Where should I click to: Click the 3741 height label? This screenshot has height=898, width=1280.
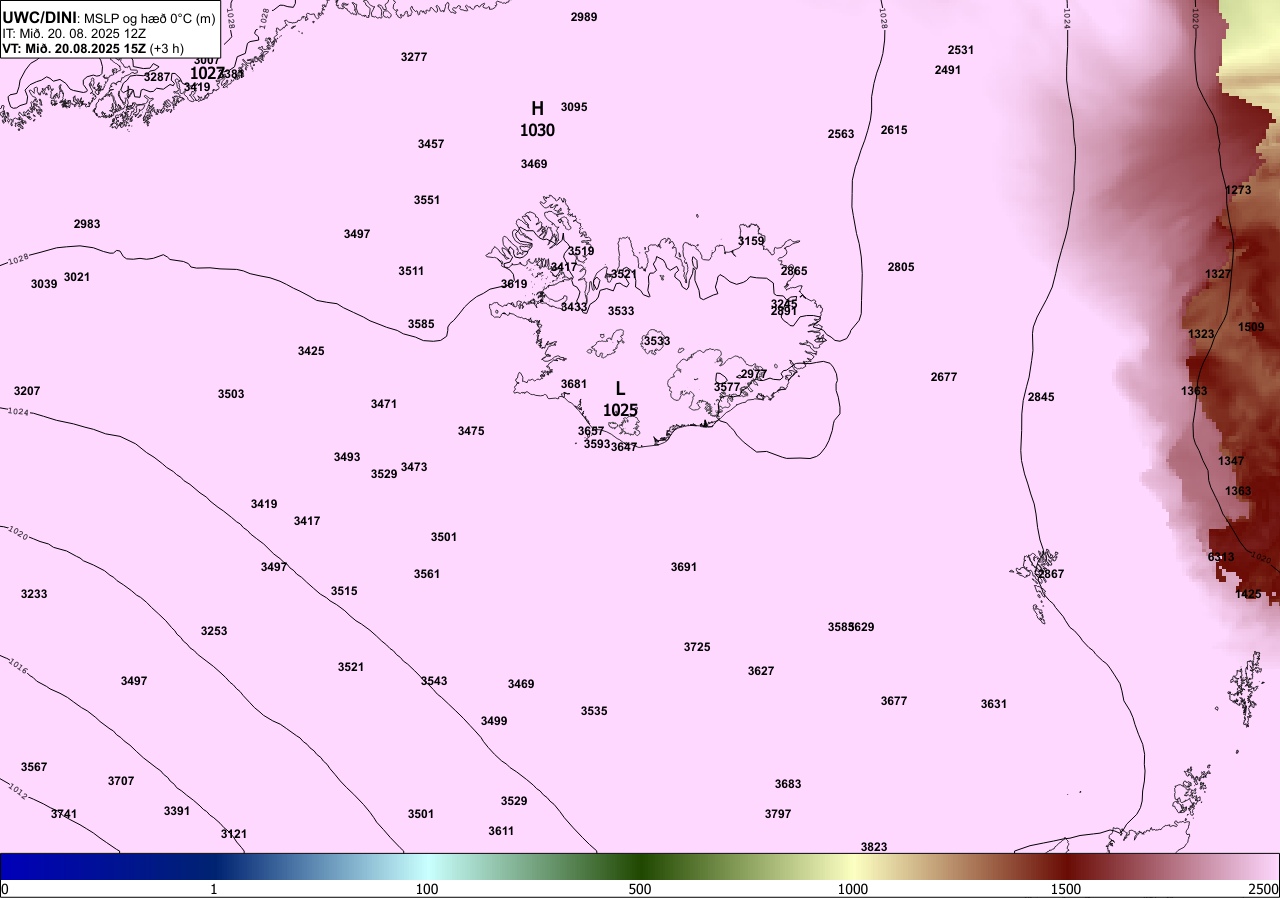[64, 814]
